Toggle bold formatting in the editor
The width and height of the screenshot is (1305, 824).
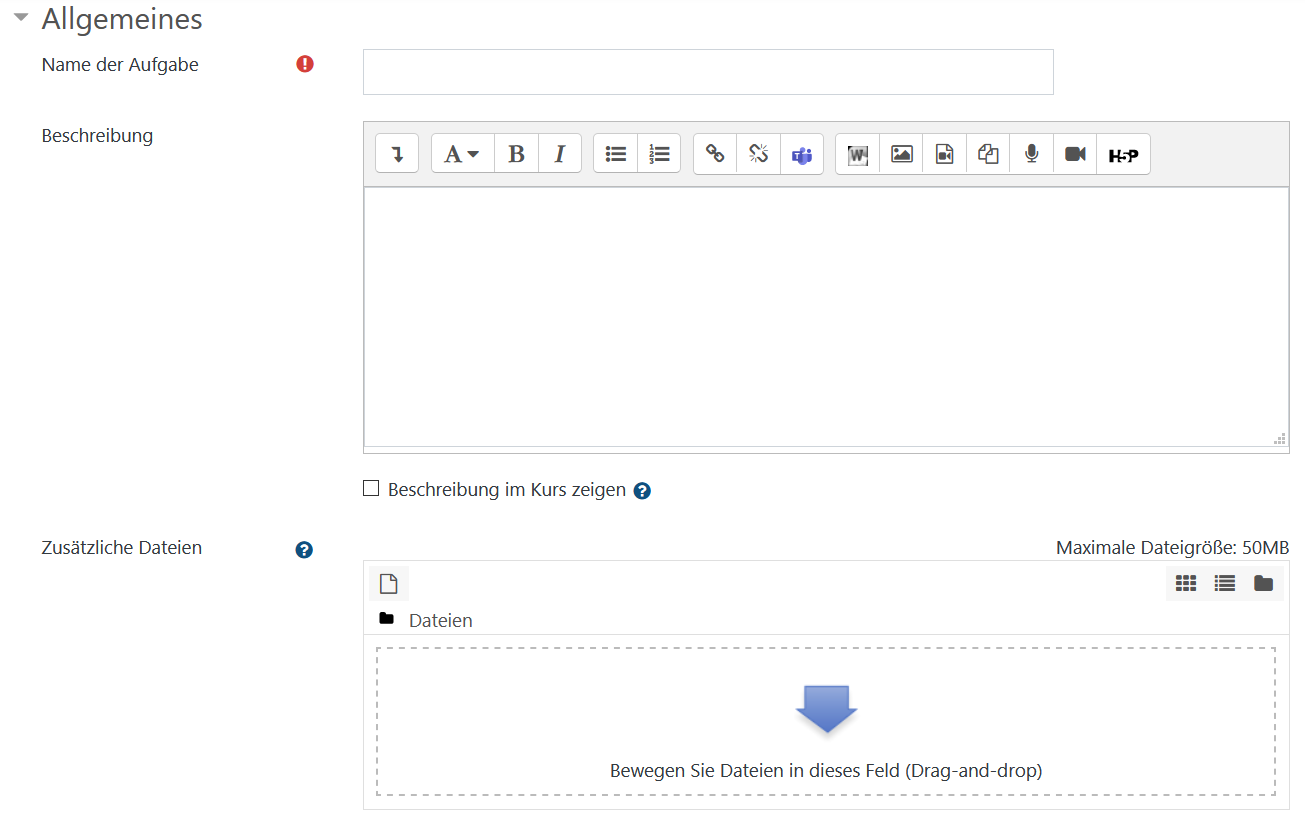(516, 154)
